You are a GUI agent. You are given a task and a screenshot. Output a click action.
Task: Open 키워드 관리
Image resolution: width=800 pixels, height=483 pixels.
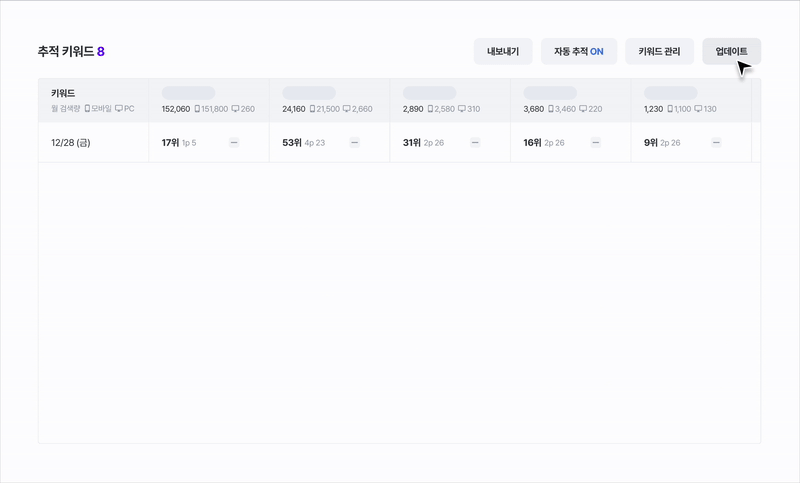659,52
